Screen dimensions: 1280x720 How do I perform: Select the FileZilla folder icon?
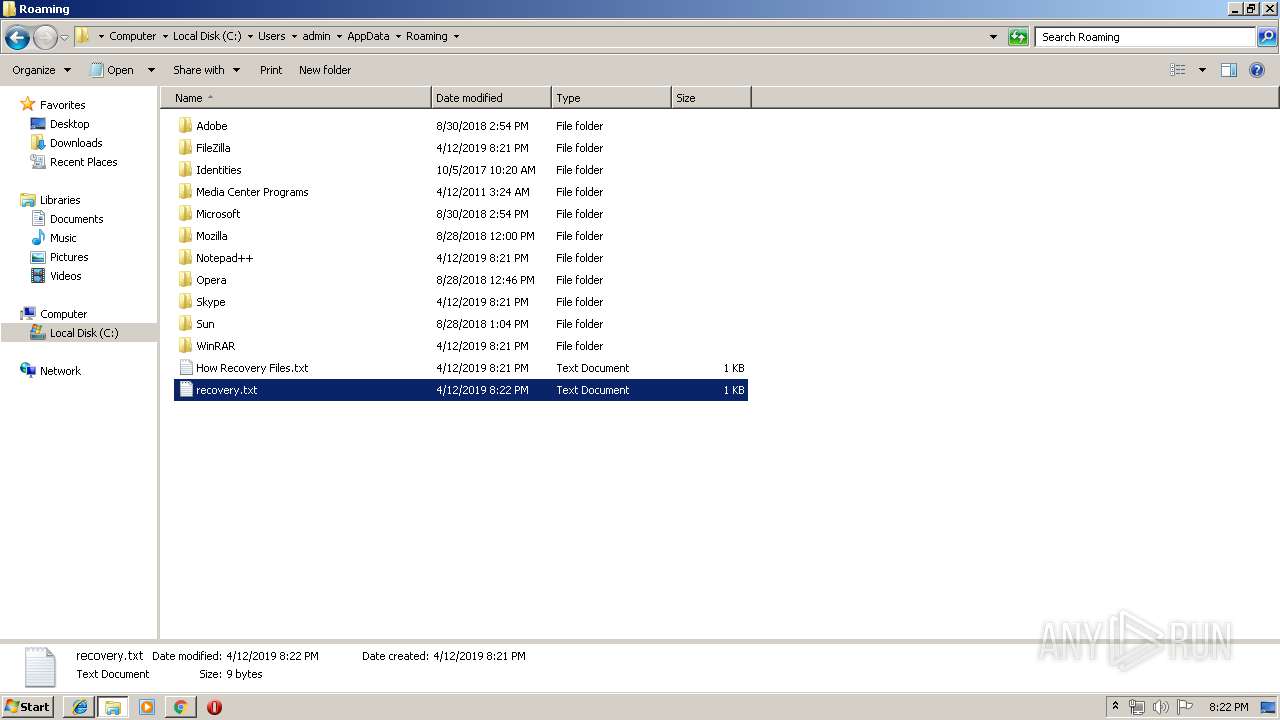[x=185, y=148]
